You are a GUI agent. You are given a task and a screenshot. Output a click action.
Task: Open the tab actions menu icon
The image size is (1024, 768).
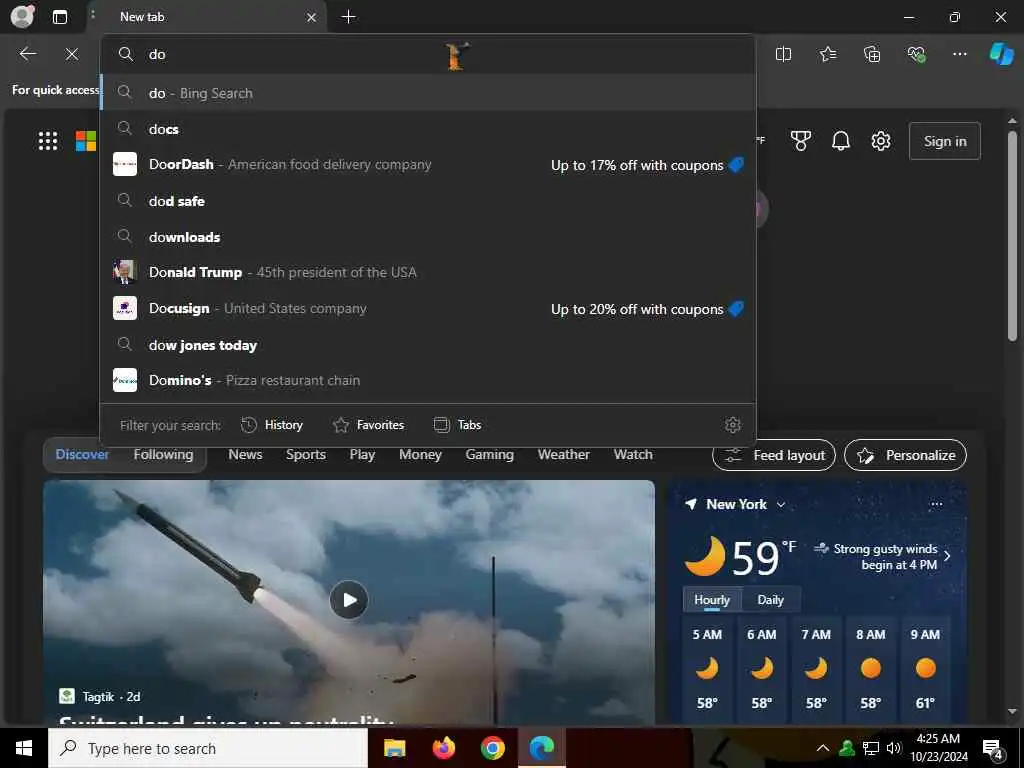tap(59, 17)
